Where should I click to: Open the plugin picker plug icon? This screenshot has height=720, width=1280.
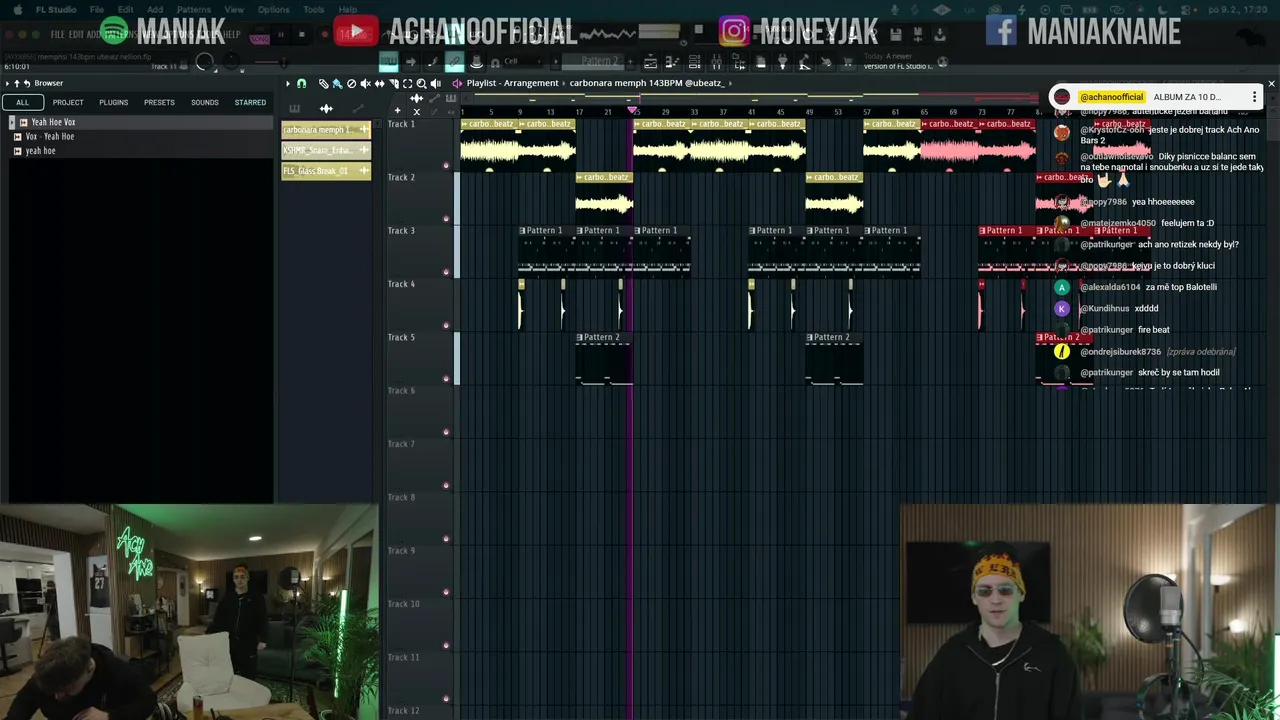(783, 61)
